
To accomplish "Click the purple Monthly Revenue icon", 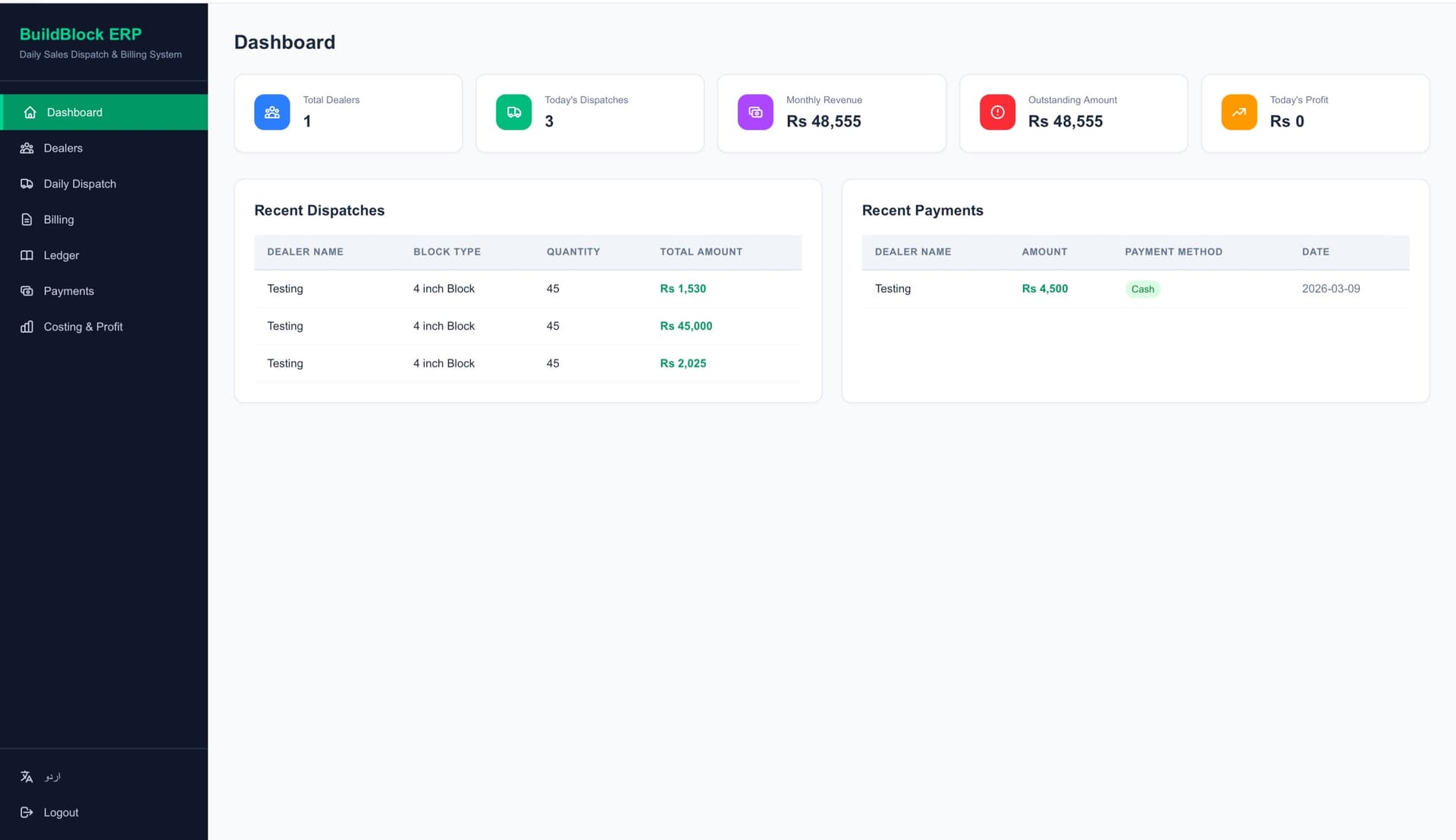I will point(755,112).
